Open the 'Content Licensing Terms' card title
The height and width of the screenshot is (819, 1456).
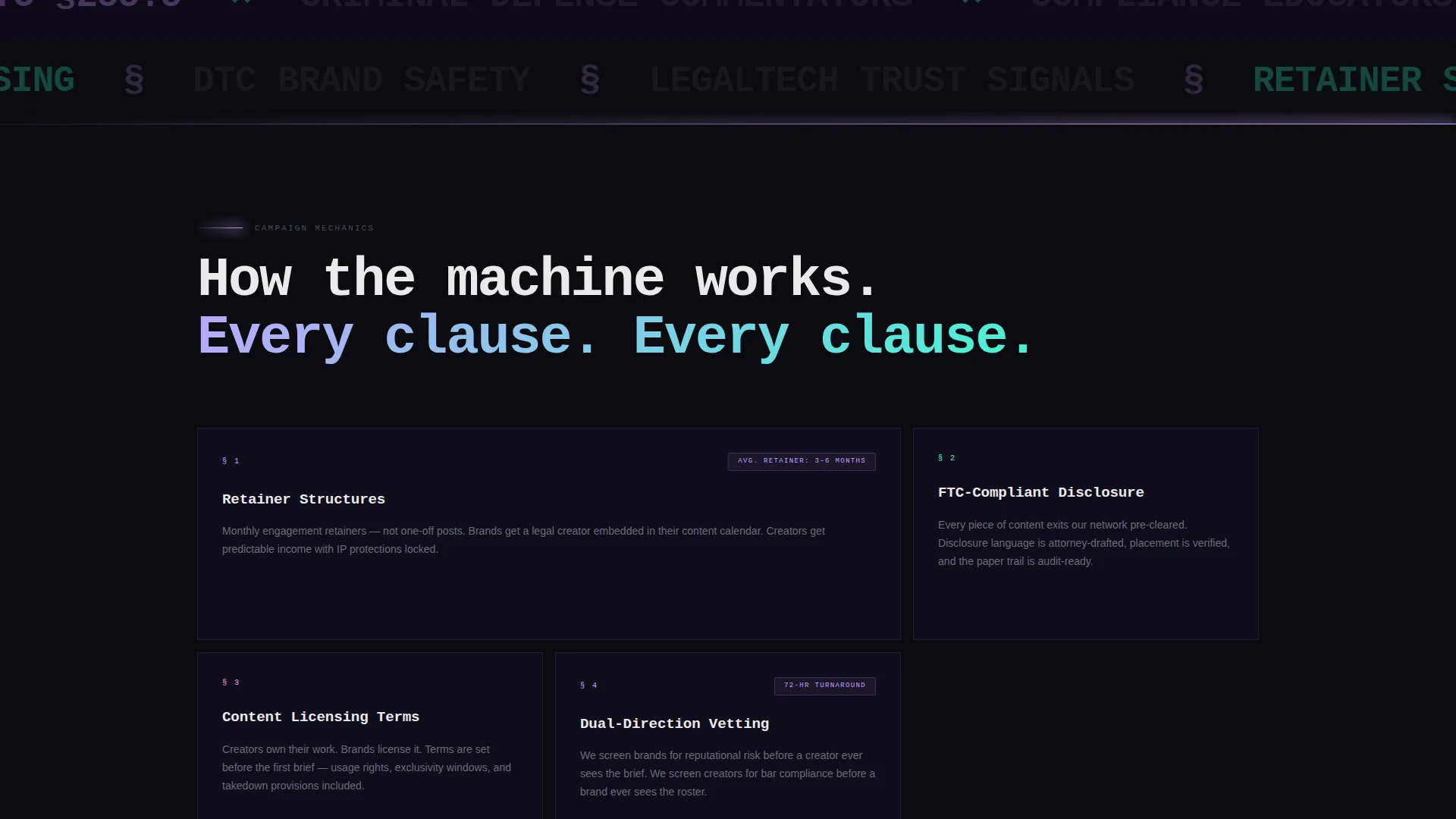[x=321, y=717]
